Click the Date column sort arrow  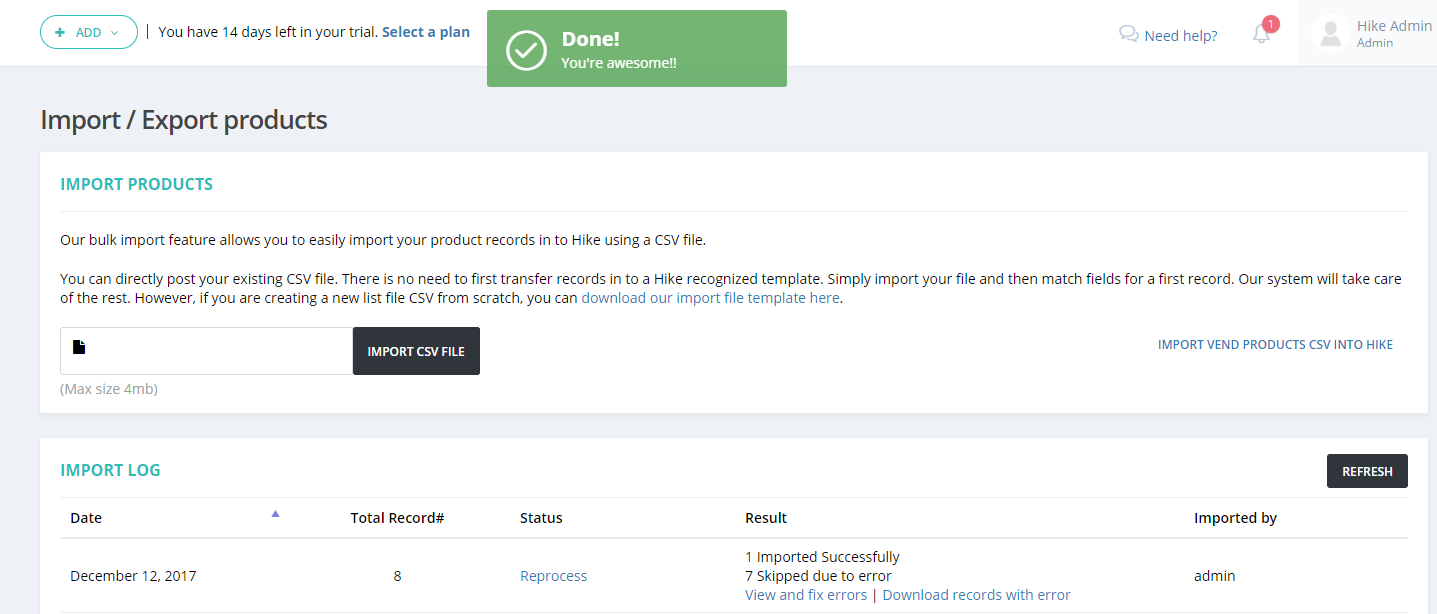275,514
